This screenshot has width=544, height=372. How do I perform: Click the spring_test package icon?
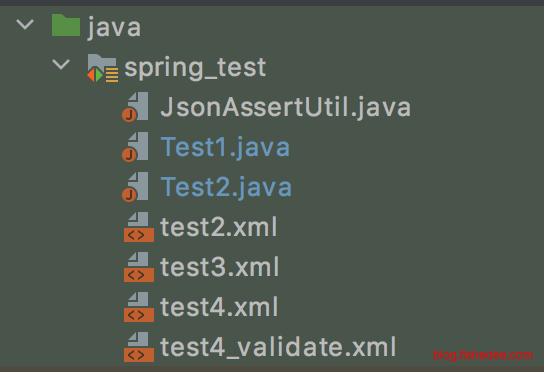103,68
